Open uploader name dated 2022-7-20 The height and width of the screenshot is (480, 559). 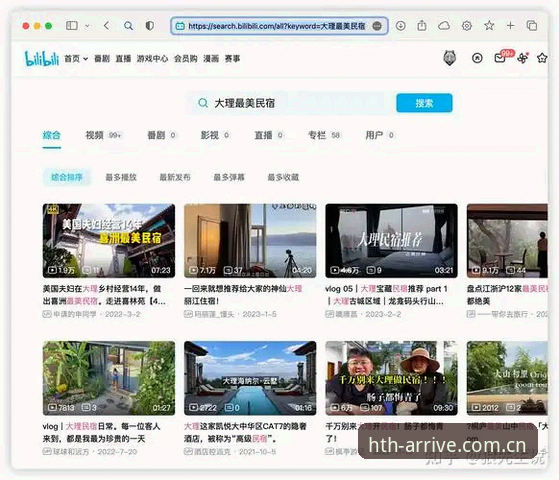71,452
